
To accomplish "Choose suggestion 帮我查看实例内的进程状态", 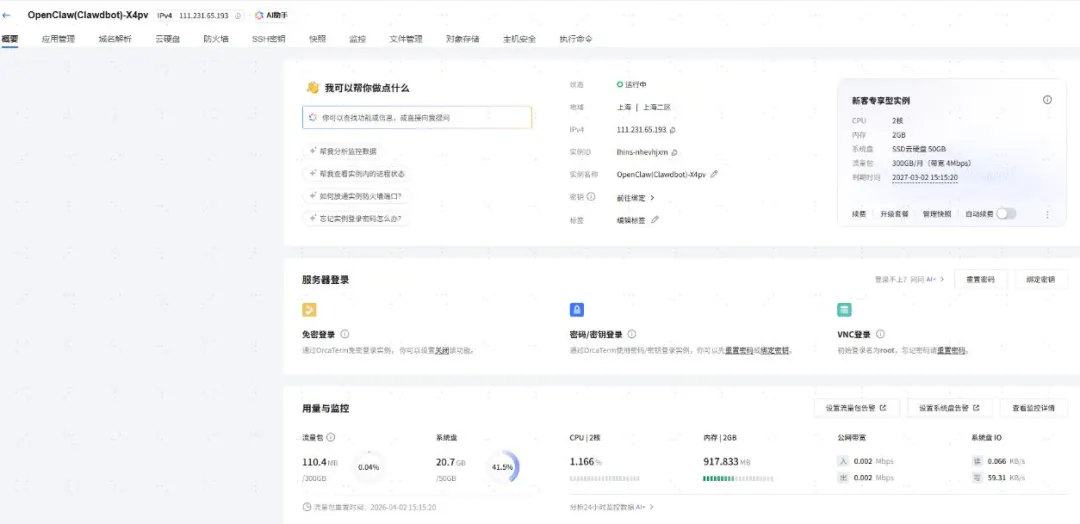I will pyautogui.click(x=357, y=174).
